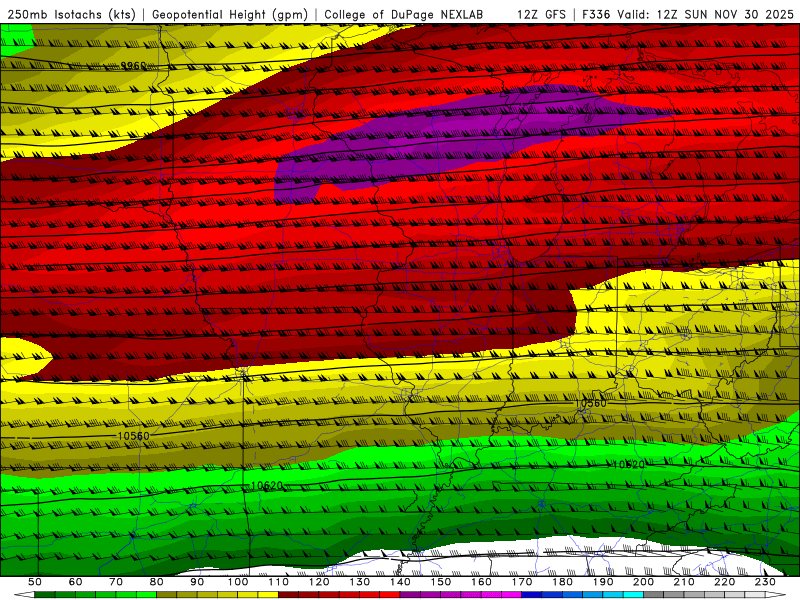Click the 200 value on the color scale
This screenshot has width=800, height=600.
[643, 582]
